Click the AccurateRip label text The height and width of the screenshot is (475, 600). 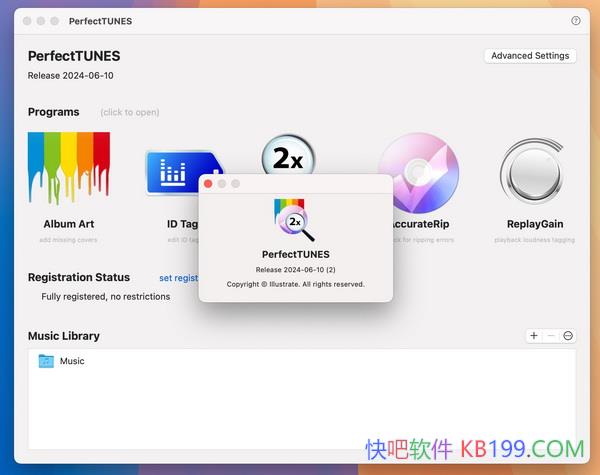pos(420,224)
